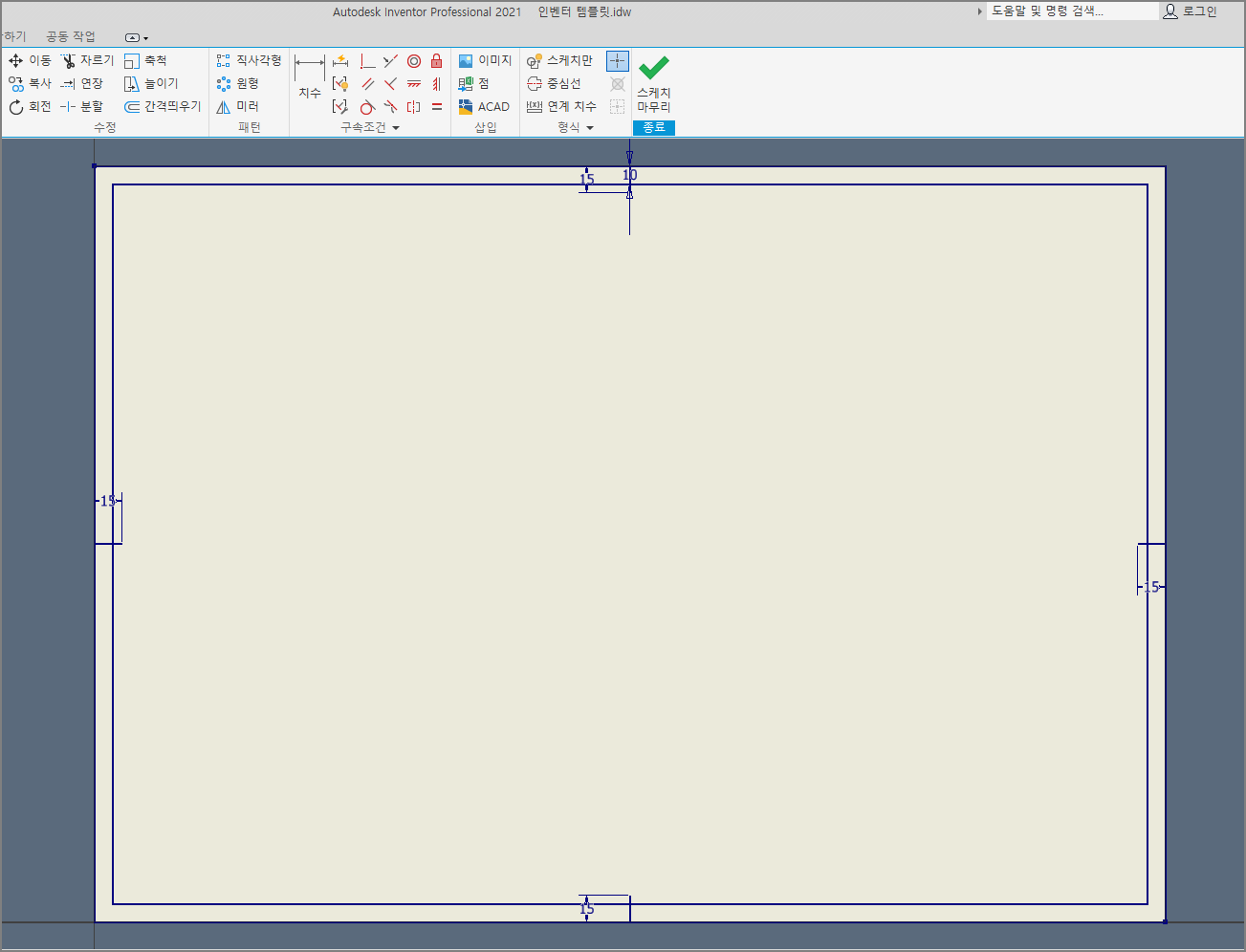Open the ribbon display options dropdown
Screen dimensions: 1246x952
[x=137, y=37]
